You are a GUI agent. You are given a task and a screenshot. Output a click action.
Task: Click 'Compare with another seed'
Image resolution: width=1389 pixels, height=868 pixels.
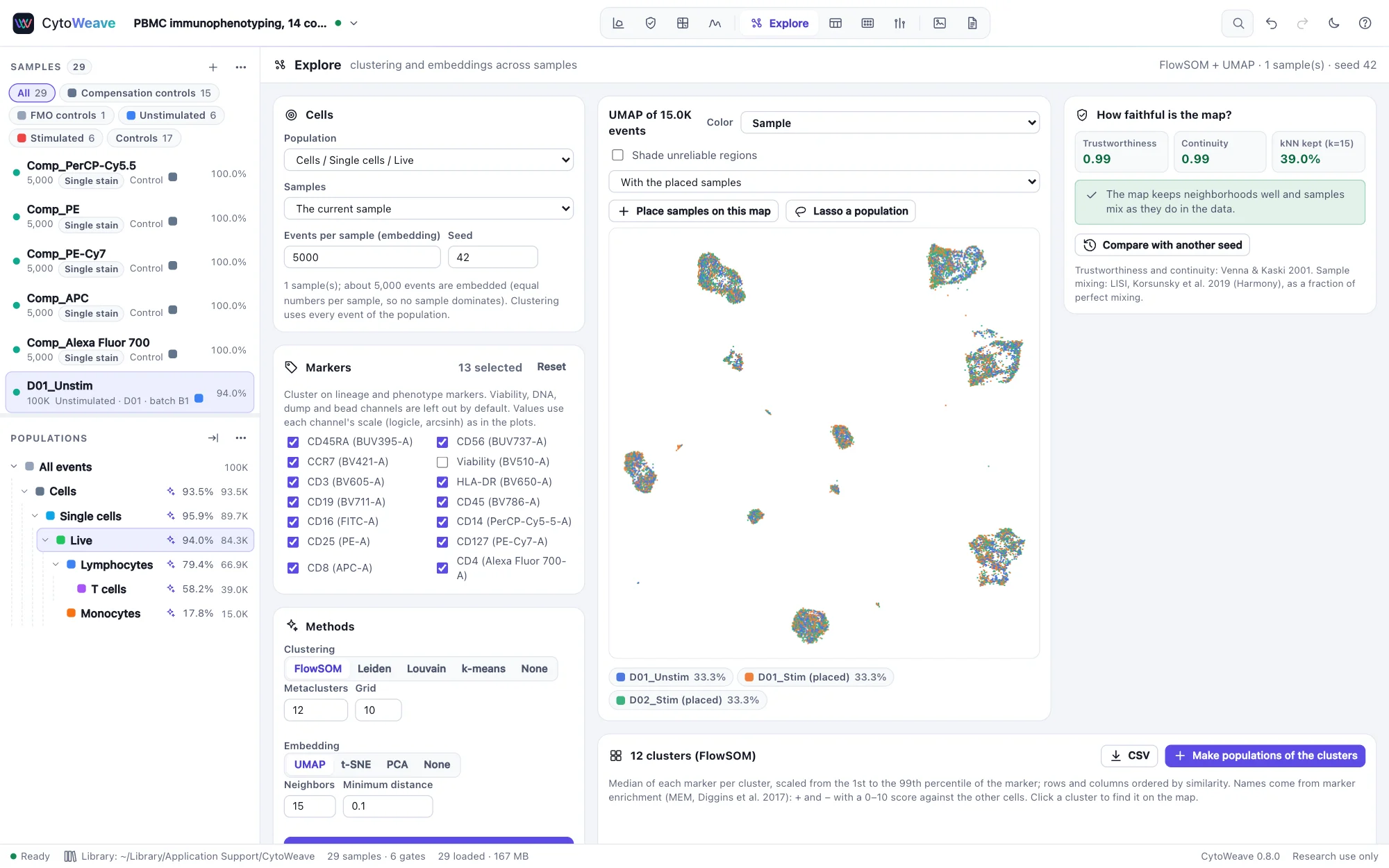pos(1163,245)
